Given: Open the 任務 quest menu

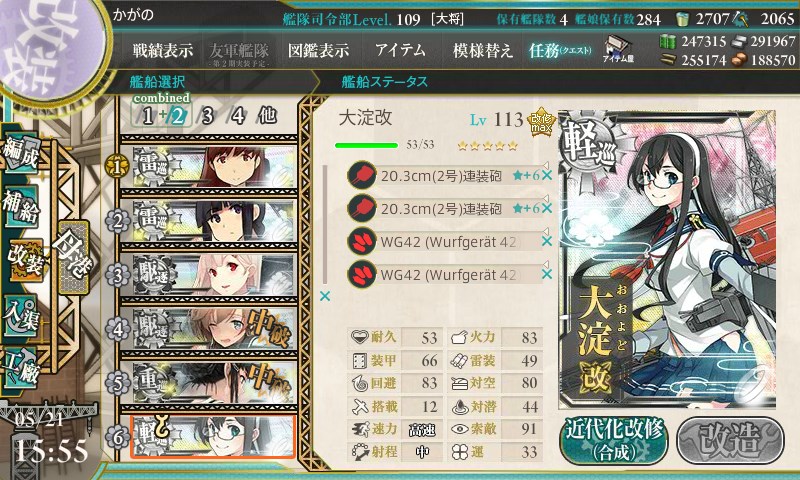Looking at the screenshot, I should point(560,50).
